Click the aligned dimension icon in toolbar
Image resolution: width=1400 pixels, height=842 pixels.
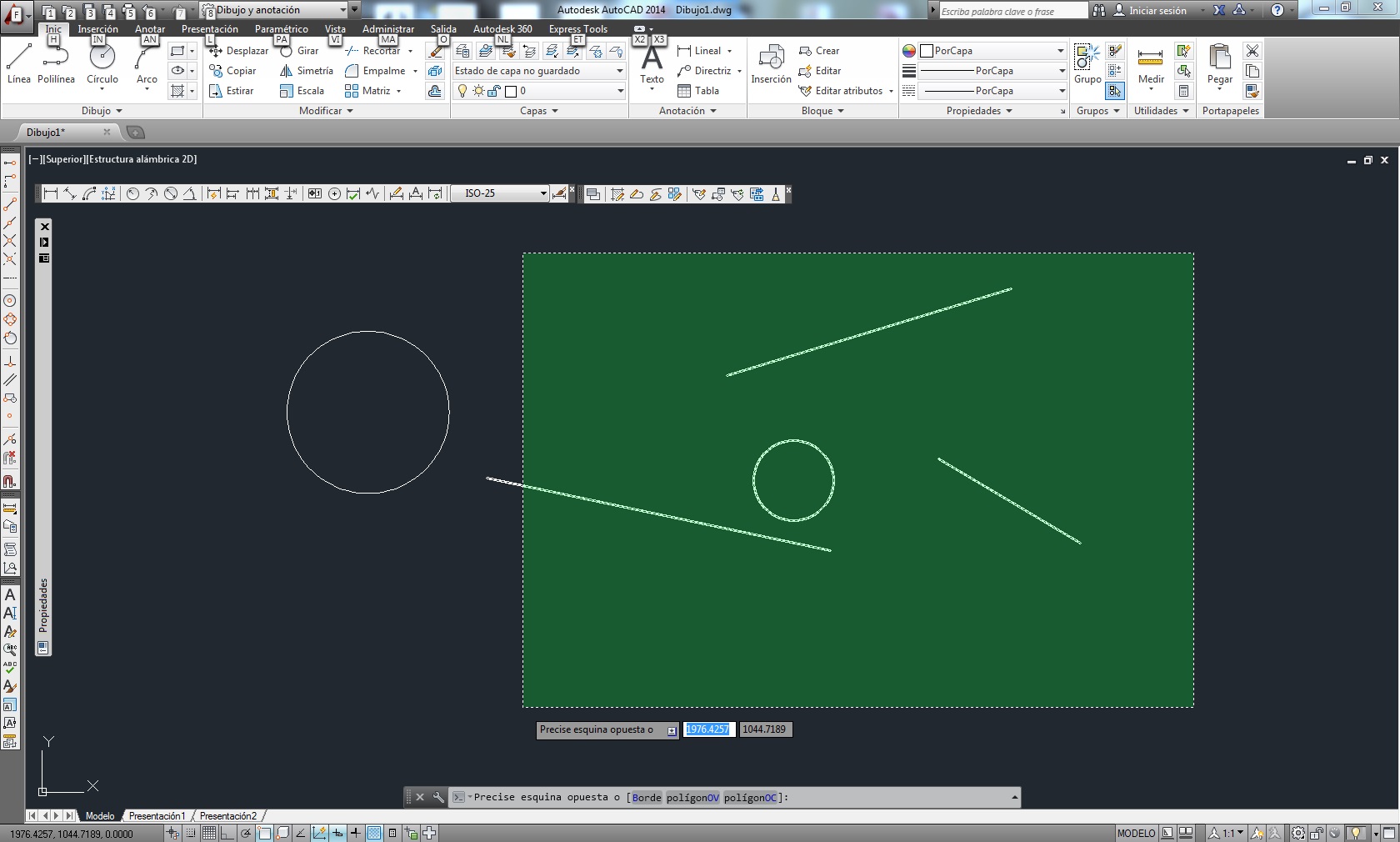[x=70, y=194]
